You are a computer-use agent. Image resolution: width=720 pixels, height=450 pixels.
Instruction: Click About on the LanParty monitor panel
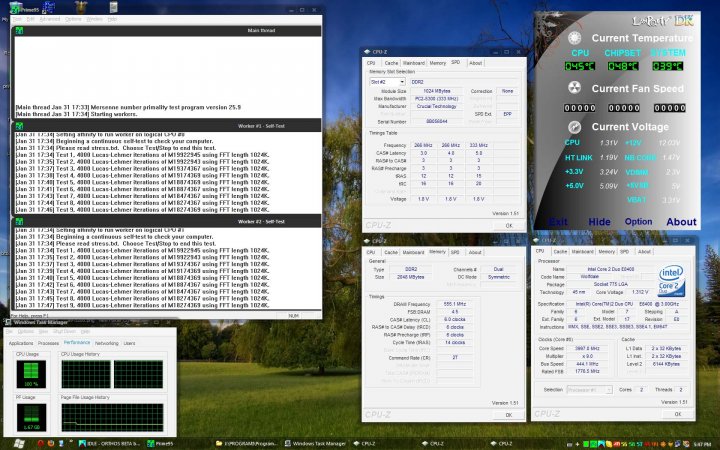click(681, 221)
